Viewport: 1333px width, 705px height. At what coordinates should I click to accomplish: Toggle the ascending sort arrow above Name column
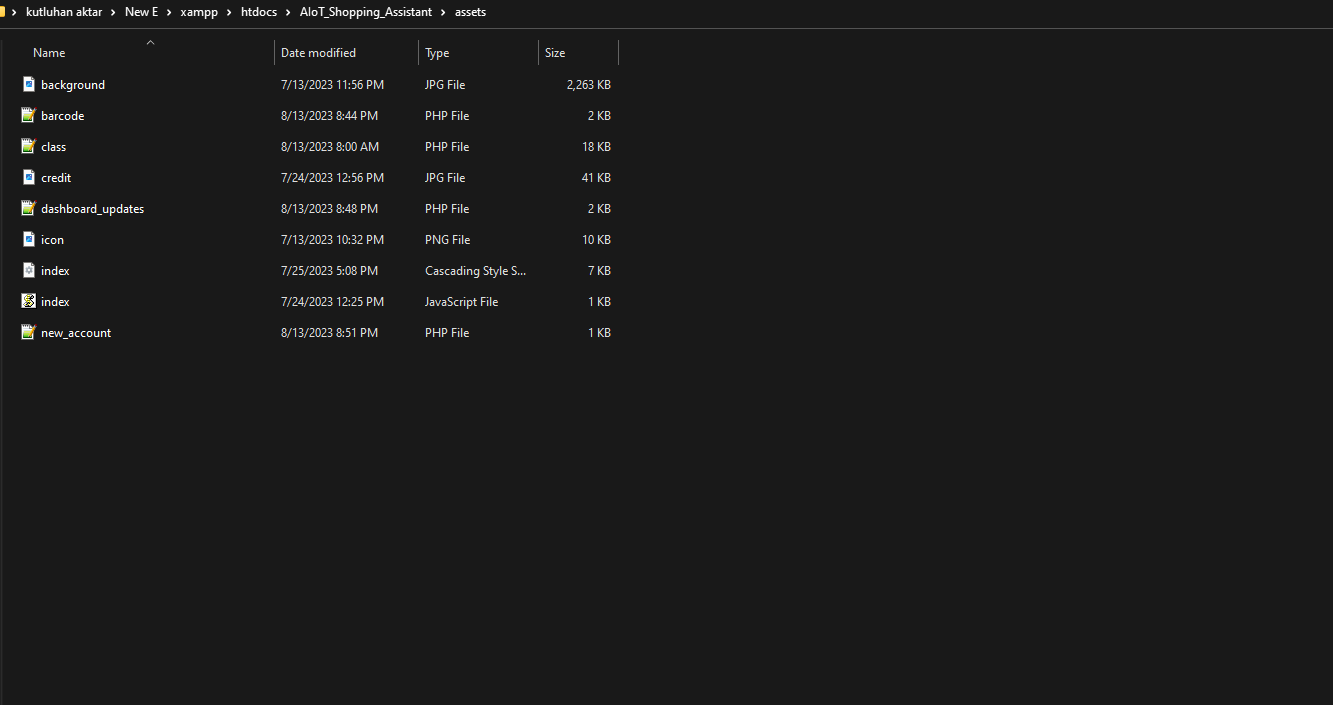pyautogui.click(x=150, y=42)
